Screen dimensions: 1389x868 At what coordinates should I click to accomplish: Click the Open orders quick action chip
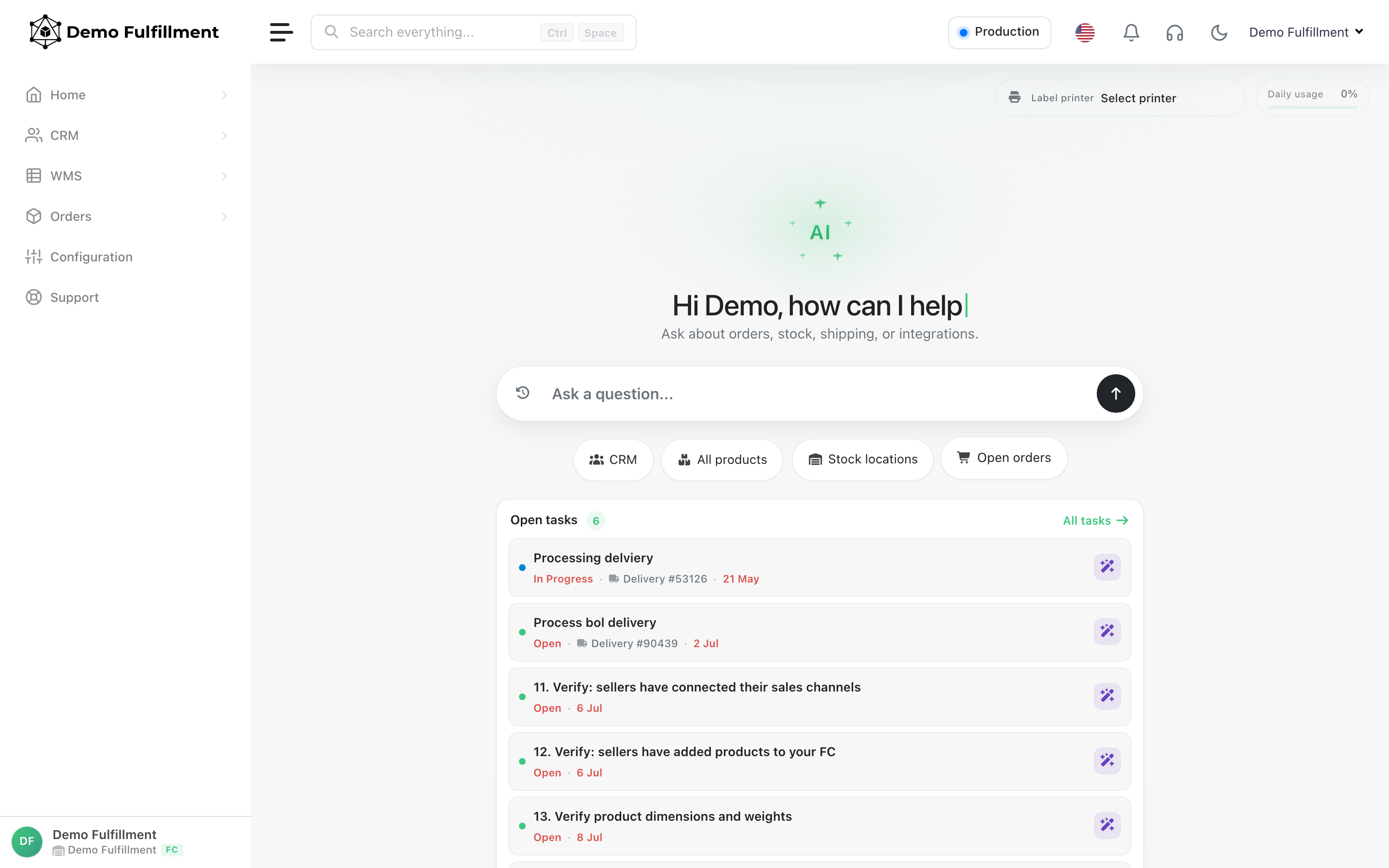tap(1004, 458)
